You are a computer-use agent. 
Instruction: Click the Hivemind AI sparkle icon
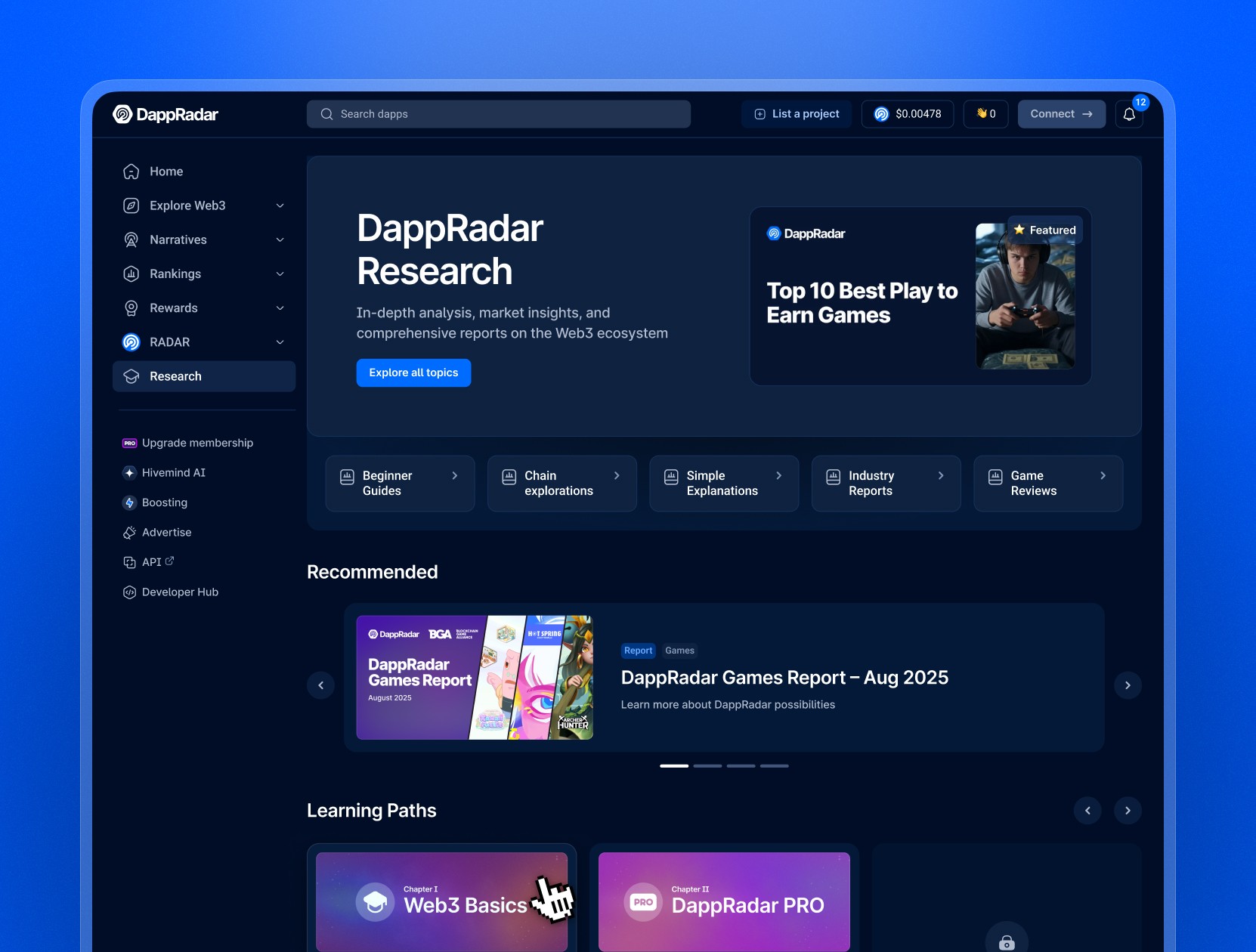(x=129, y=472)
